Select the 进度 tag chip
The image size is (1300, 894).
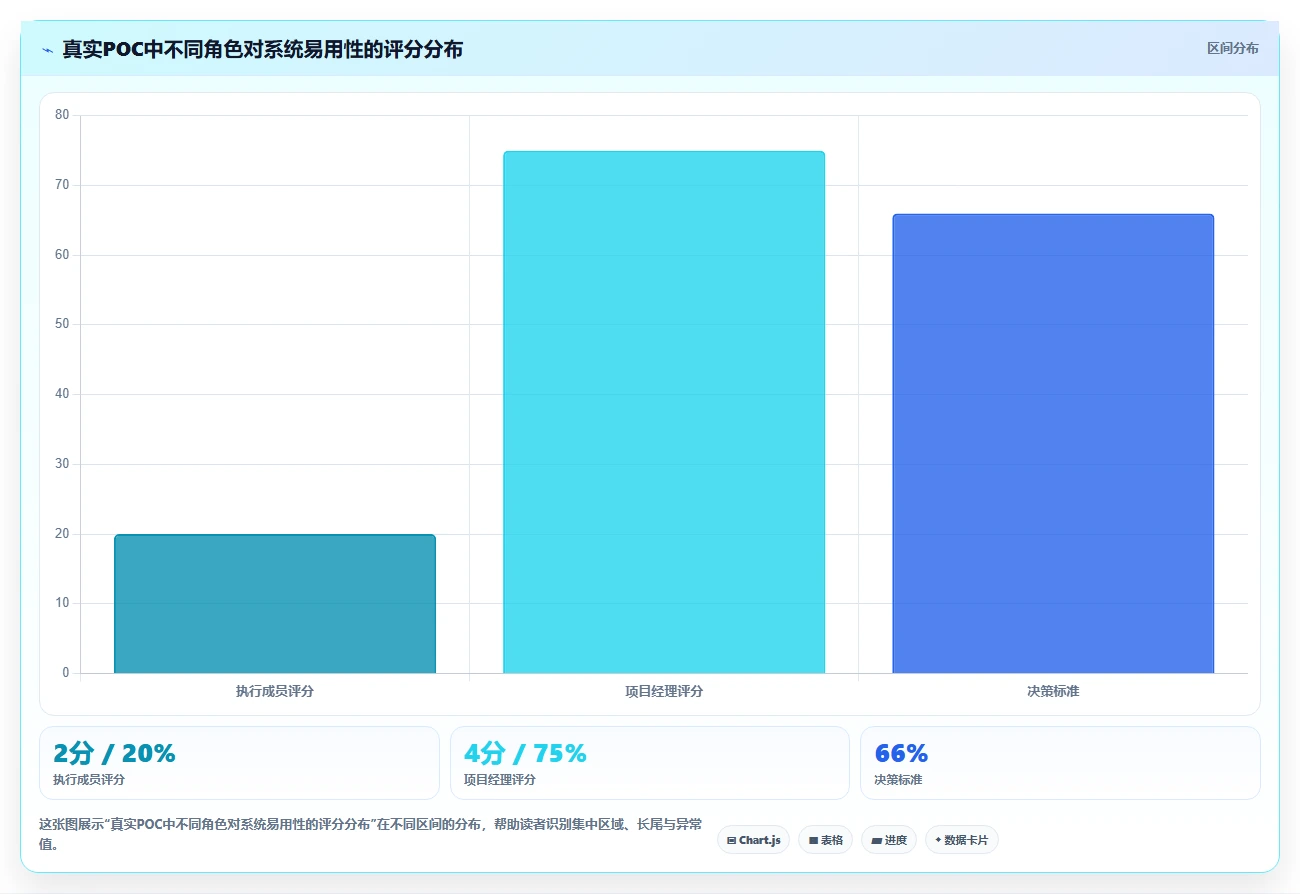click(888, 840)
